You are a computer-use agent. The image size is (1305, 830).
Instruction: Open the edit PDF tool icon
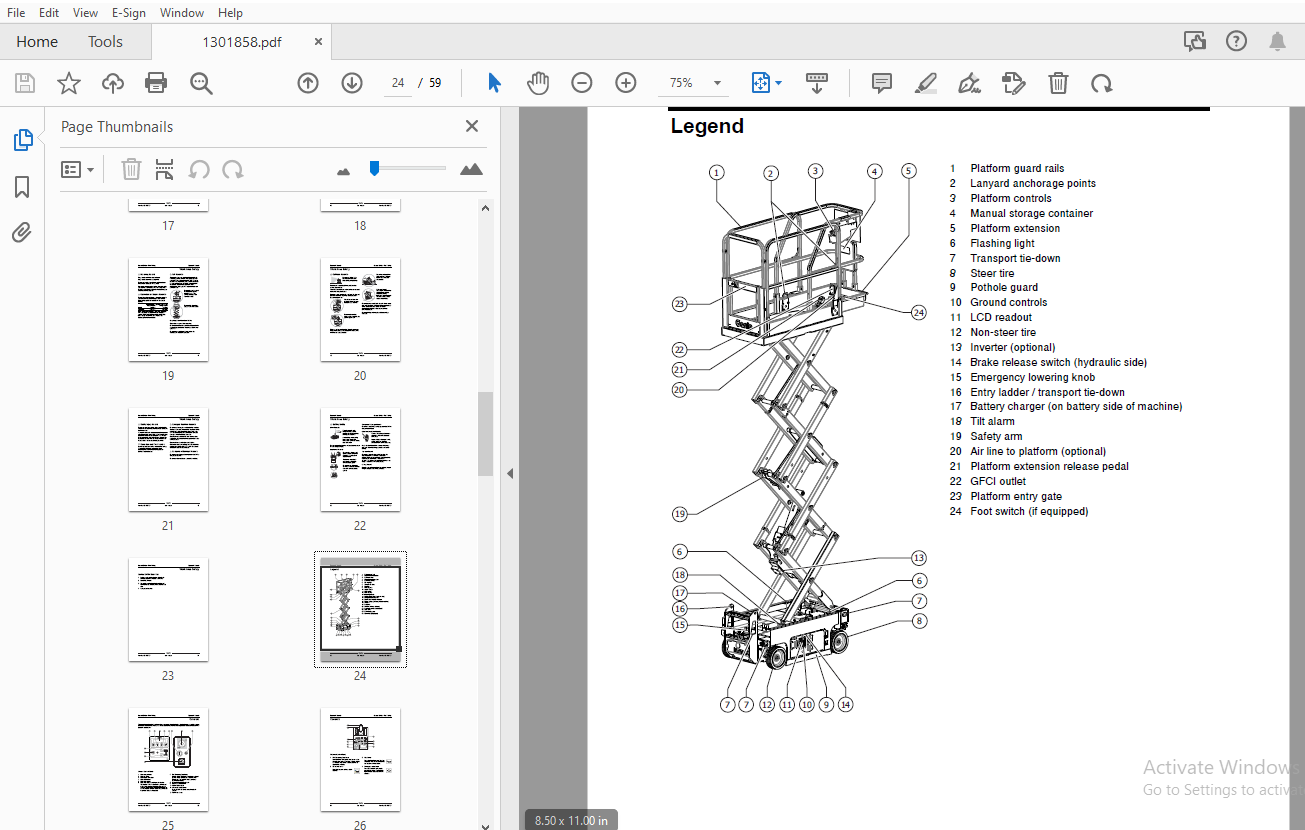pyautogui.click(x=1014, y=83)
